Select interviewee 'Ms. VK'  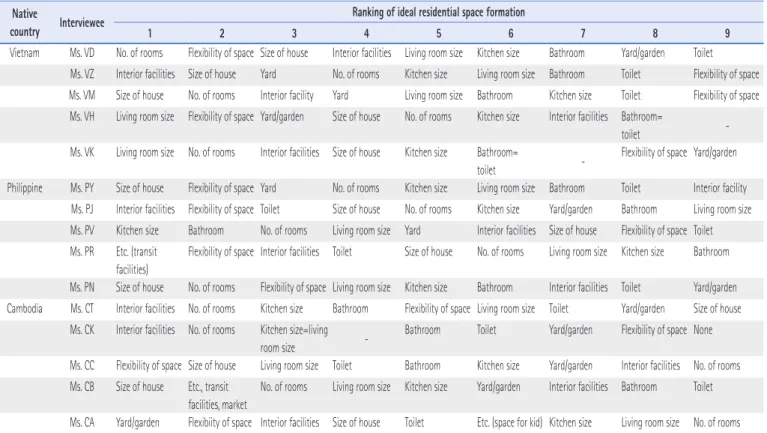(x=82, y=152)
